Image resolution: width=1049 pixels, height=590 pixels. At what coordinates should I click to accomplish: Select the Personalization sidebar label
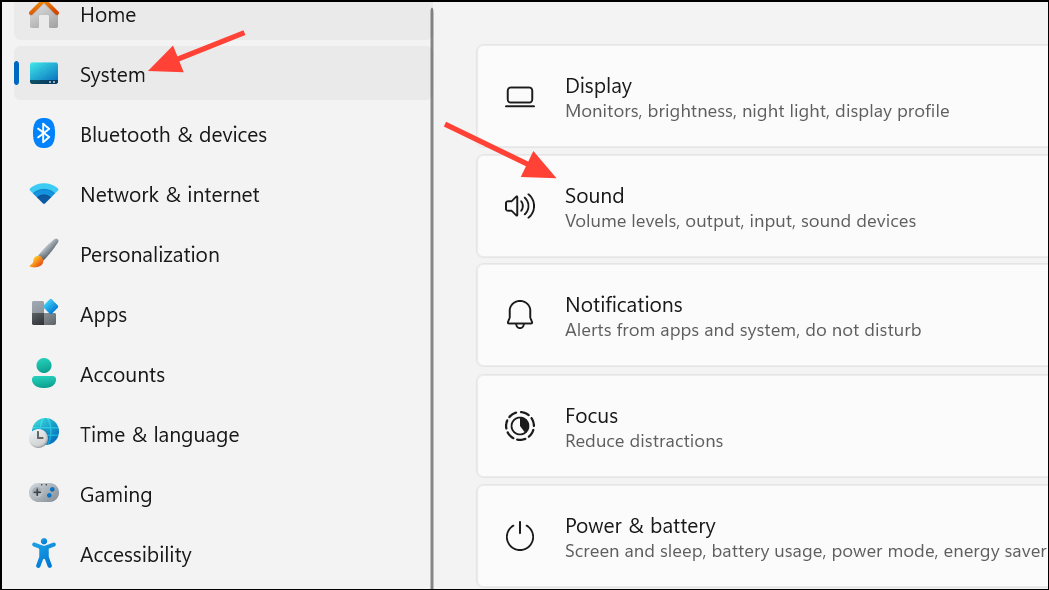click(x=150, y=255)
